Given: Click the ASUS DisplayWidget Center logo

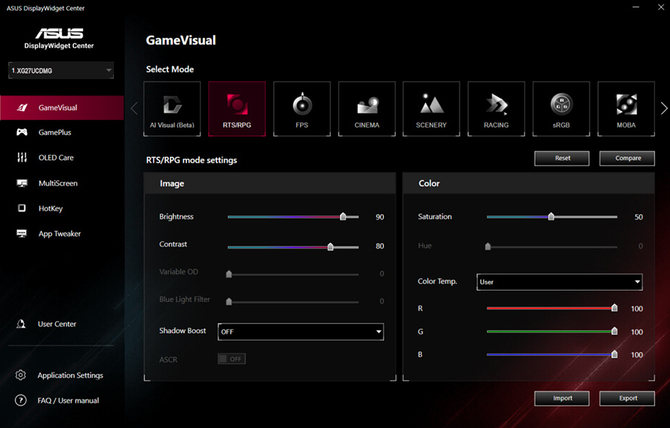Looking at the screenshot, I should click(x=59, y=38).
